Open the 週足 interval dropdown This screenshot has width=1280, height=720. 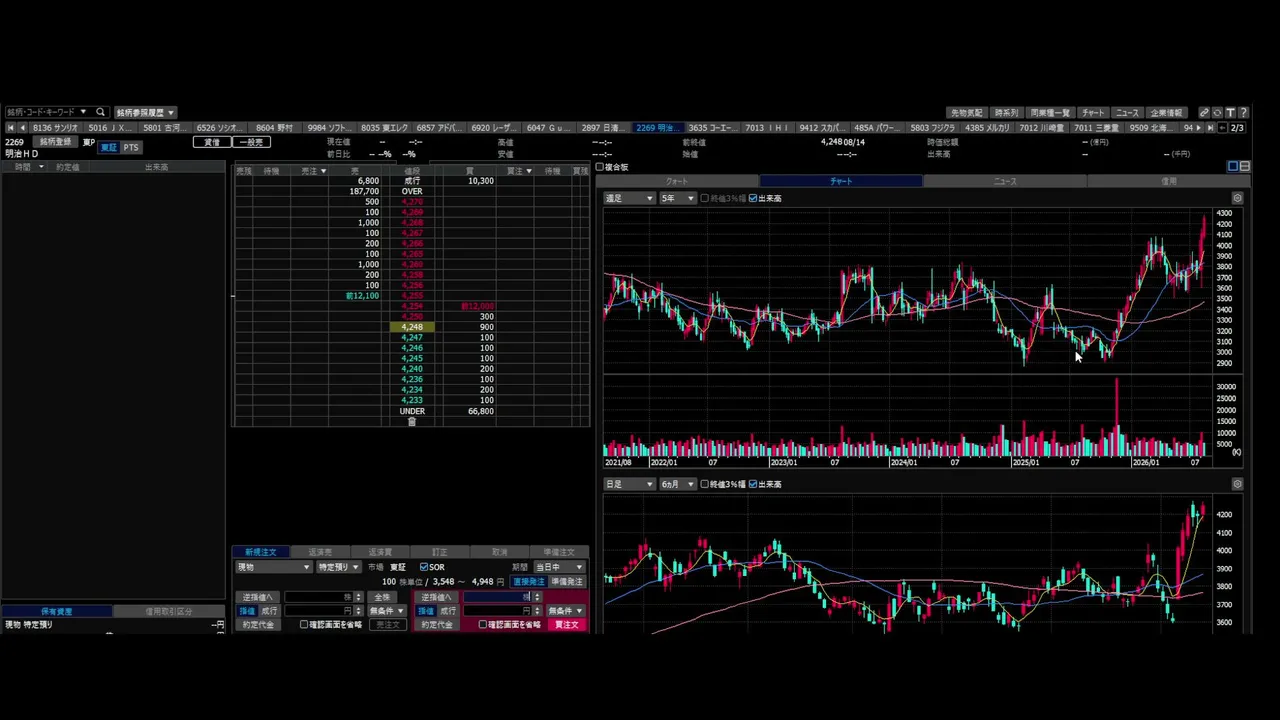pyautogui.click(x=629, y=198)
